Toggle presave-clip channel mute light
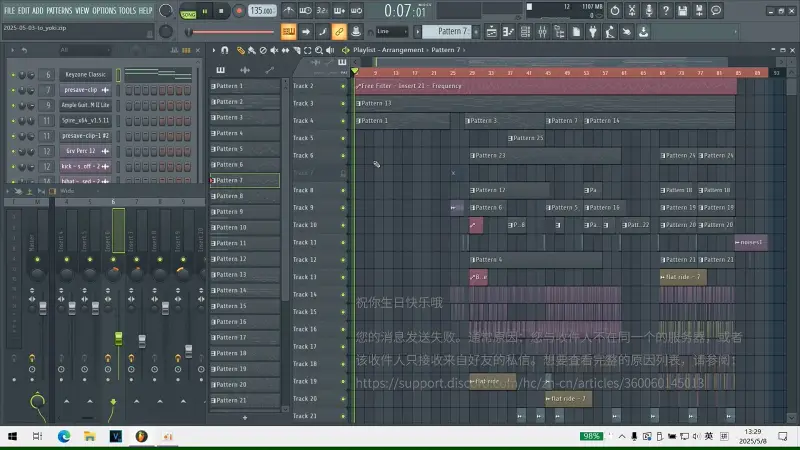The image size is (800, 450). pos(13,90)
